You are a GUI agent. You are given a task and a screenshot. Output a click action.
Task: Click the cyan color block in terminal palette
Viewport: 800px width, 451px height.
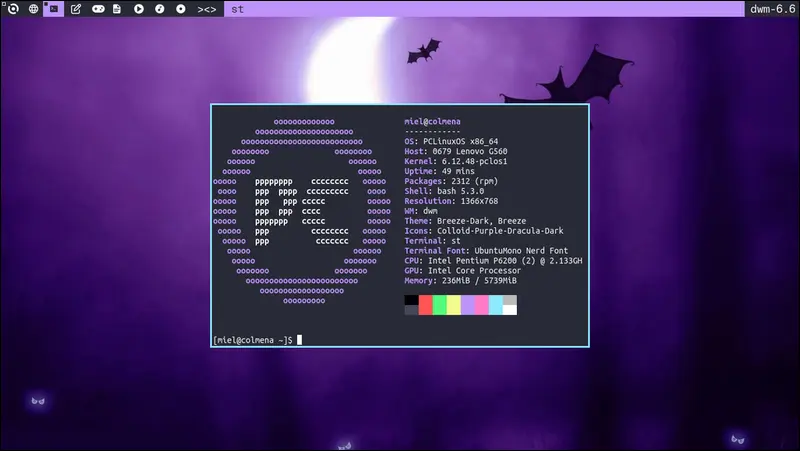(x=495, y=305)
